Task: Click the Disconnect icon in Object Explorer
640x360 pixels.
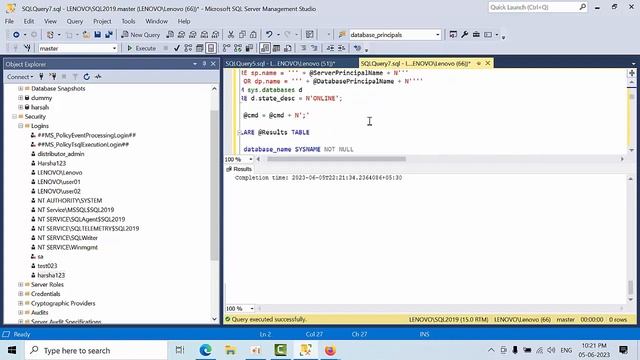Action: [x=53, y=77]
